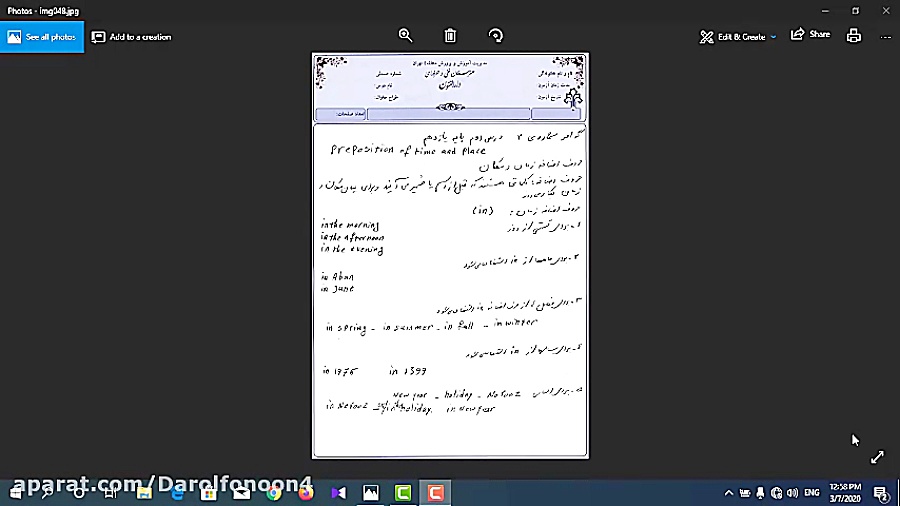Open the clock showing 12:58 PM
This screenshot has width=900, height=506.
845,493
